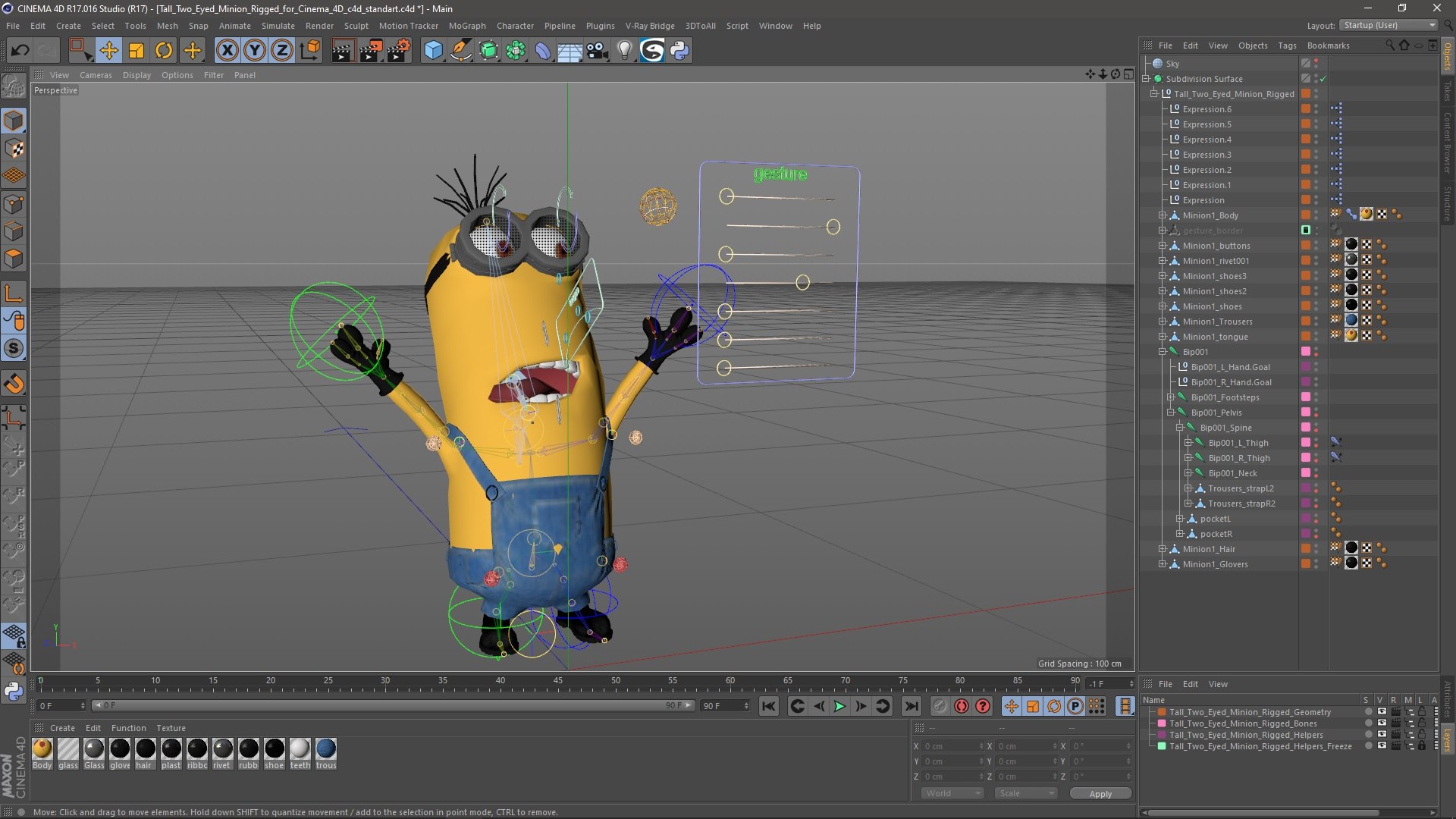Click the X position input field
This screenshot has height=819, width=1456.
tap(953, 746)
